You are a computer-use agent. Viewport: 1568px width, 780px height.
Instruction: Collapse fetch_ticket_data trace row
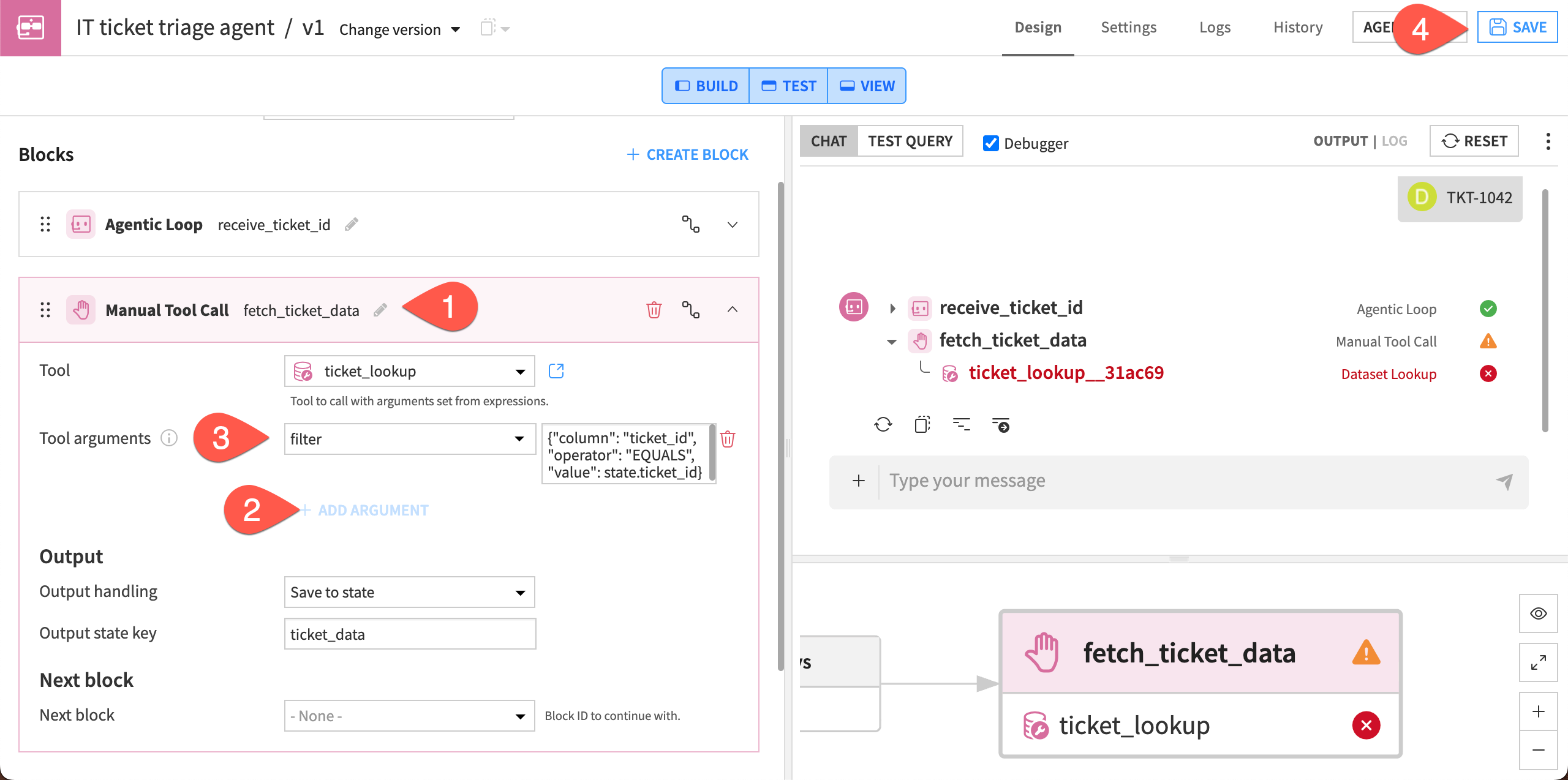pos(892,342)
